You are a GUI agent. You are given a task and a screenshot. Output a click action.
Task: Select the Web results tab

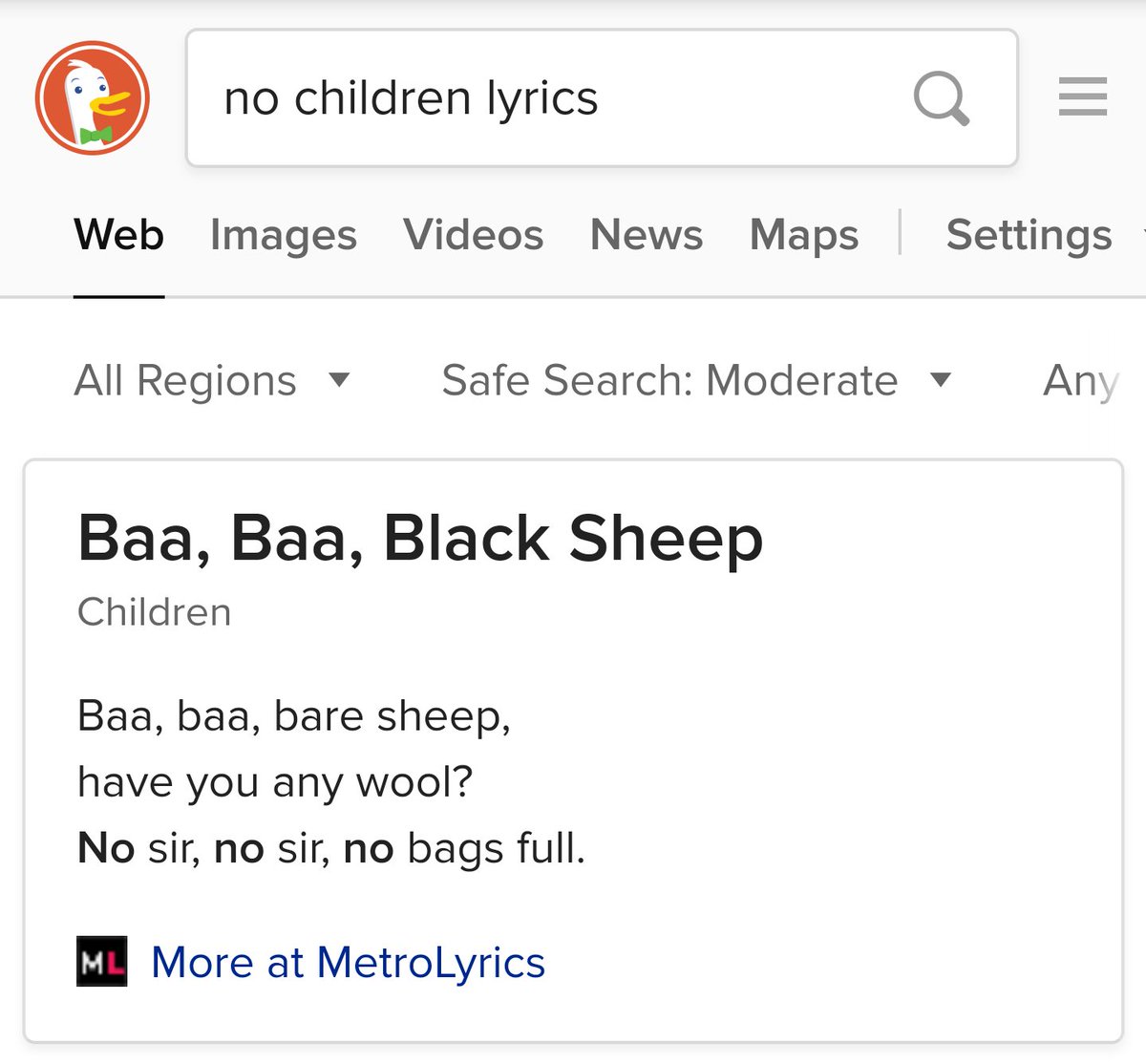[x=119, y=235]
